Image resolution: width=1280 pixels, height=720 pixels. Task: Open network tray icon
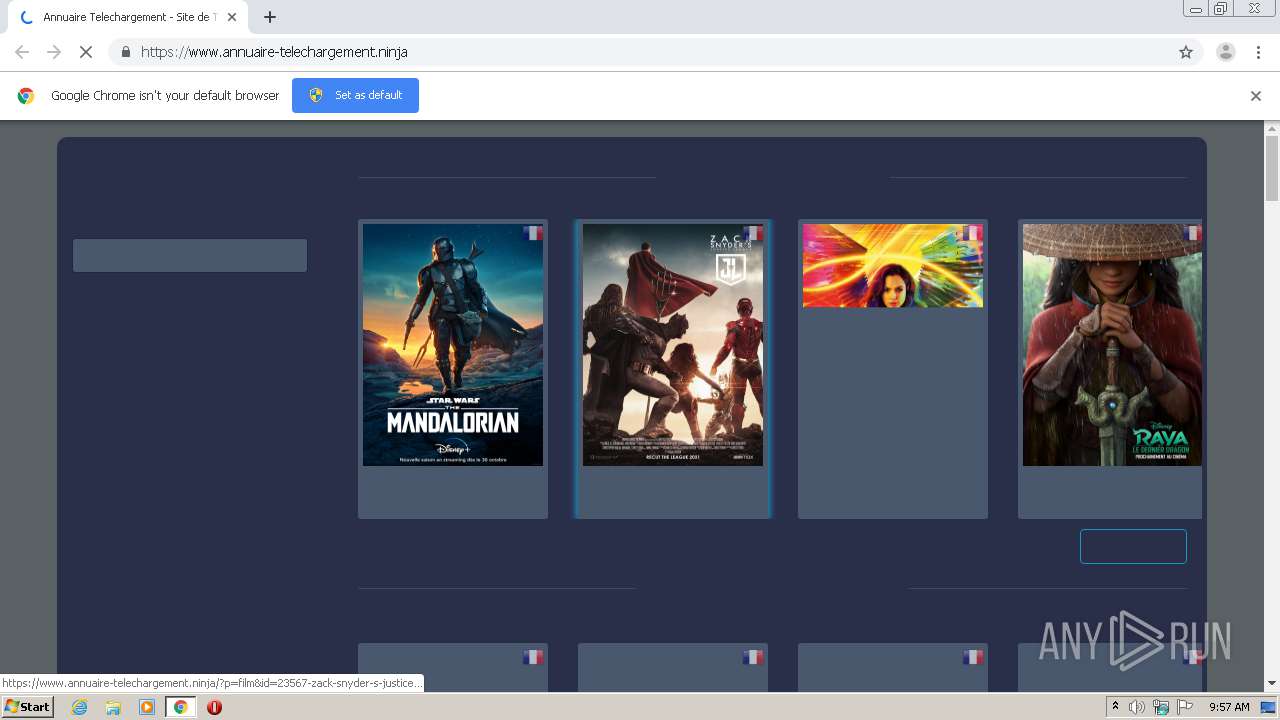(1161, 707)
